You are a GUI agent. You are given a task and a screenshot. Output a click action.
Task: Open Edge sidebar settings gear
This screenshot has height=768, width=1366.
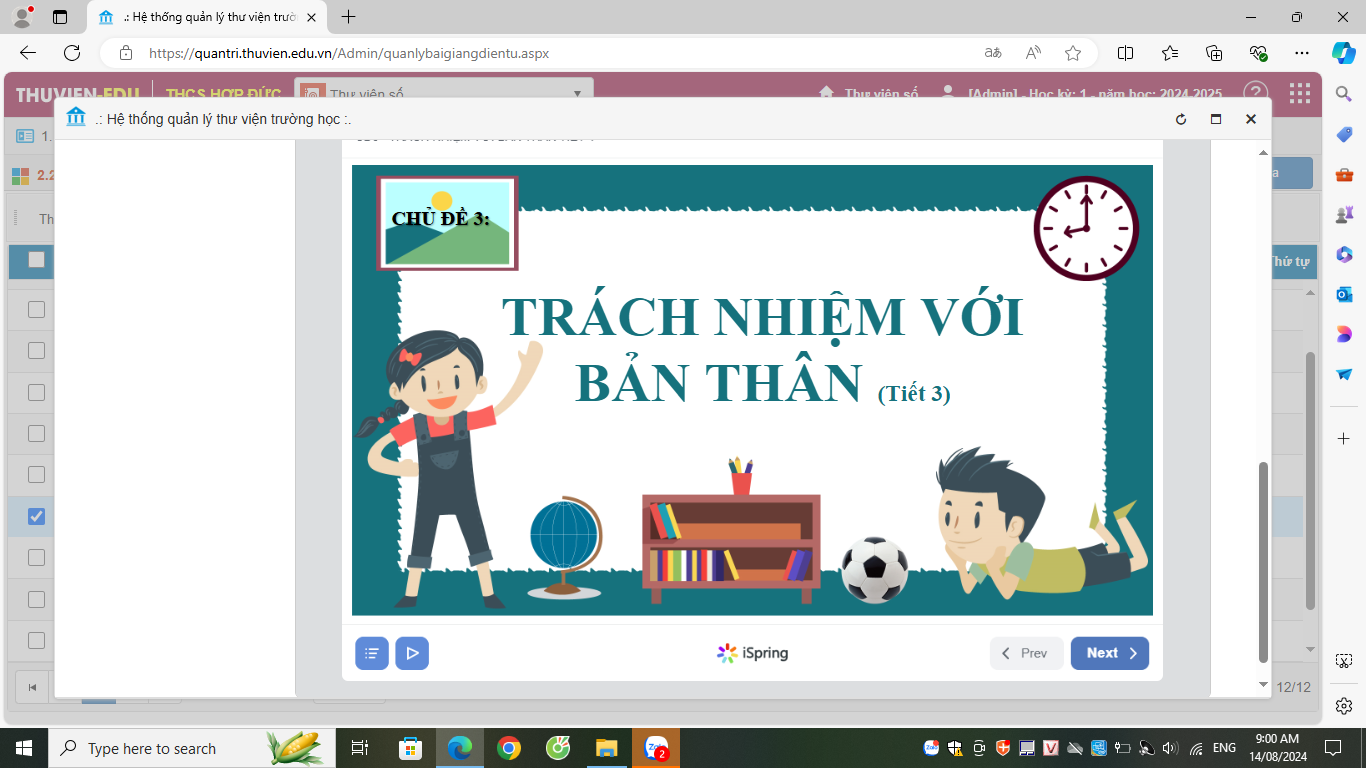click(x=1344, y=705)
